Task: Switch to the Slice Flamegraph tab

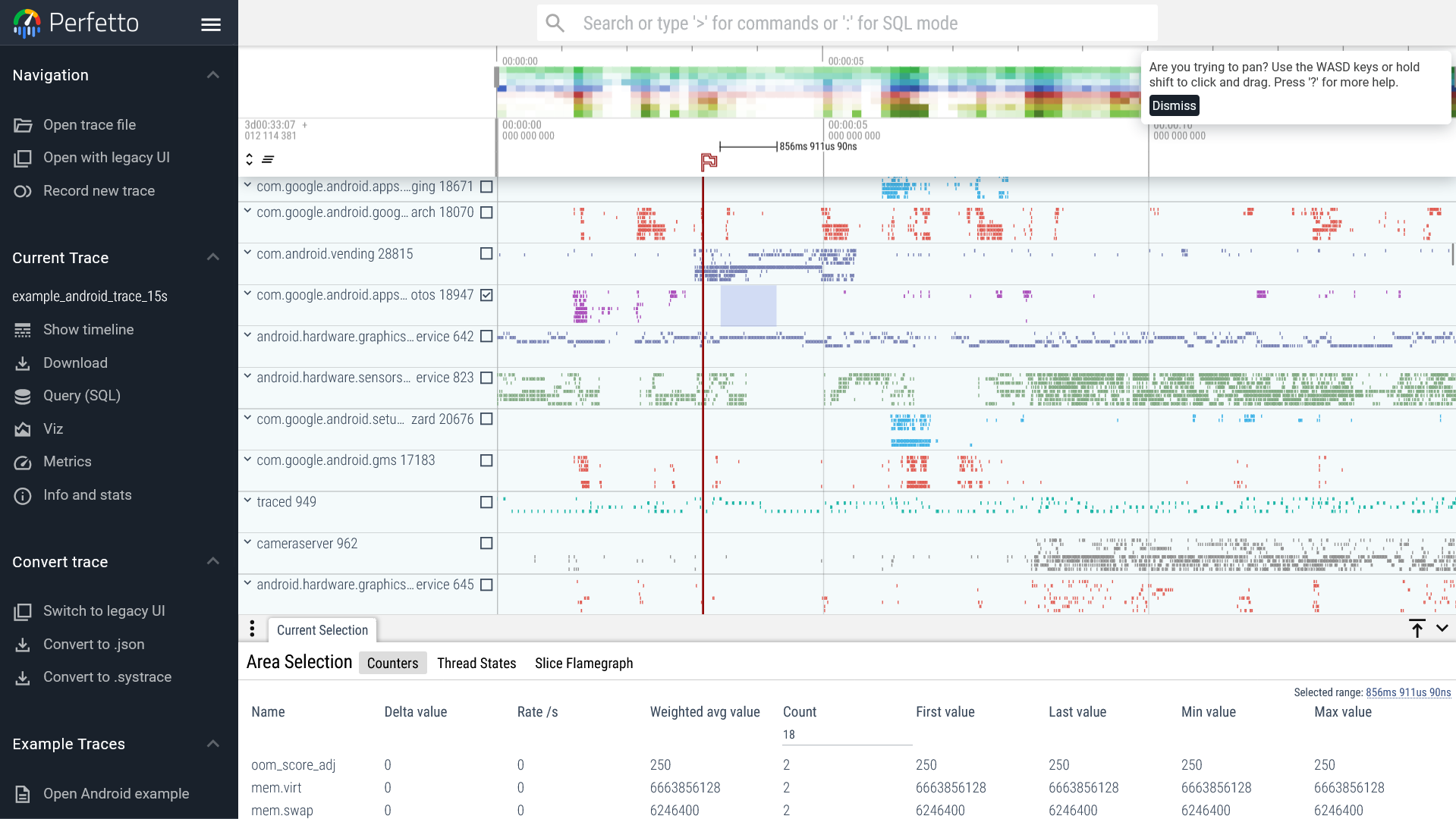Action: [583, 663]
